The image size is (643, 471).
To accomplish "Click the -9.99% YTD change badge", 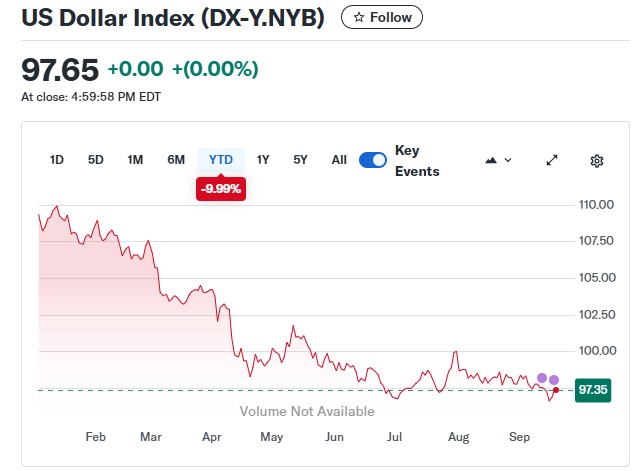I will [221, 188].
